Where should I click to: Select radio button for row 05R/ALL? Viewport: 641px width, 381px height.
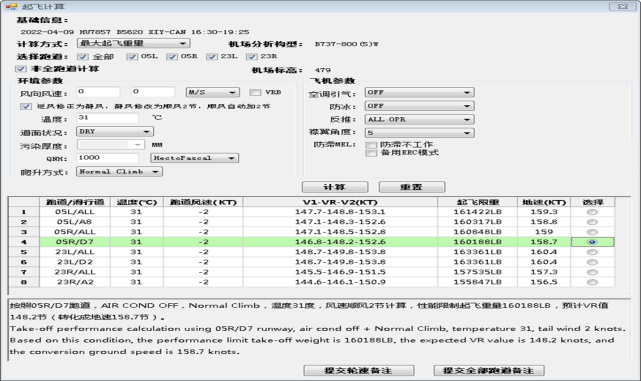pos(592,232)
